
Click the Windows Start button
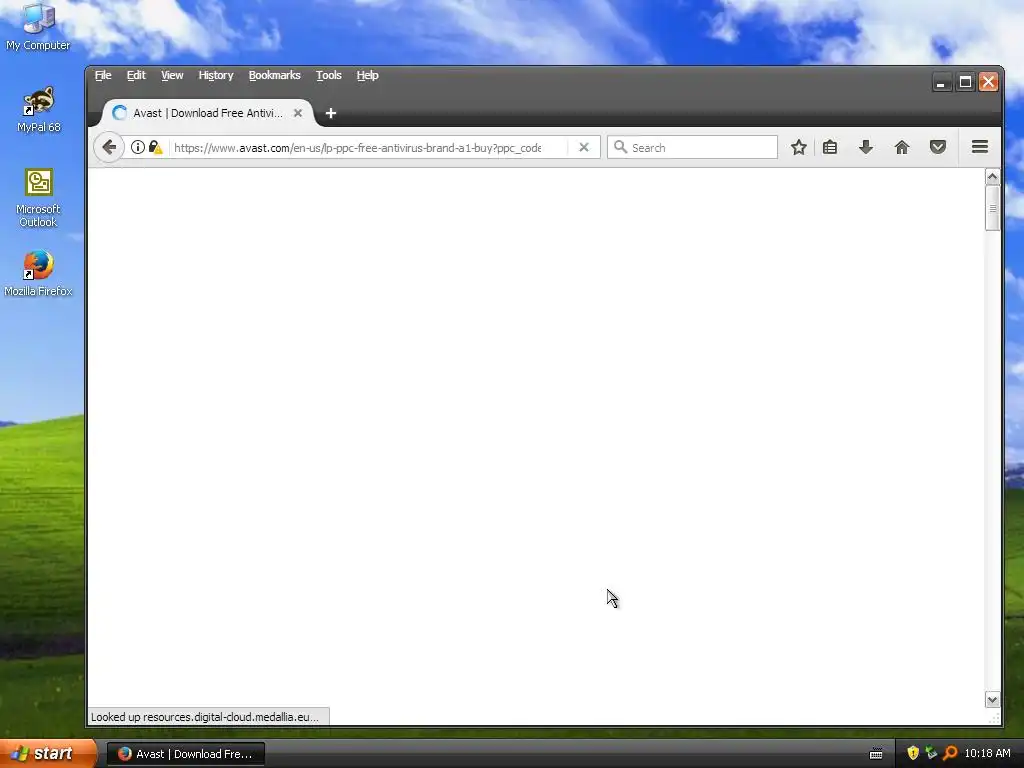click(48, 754)
